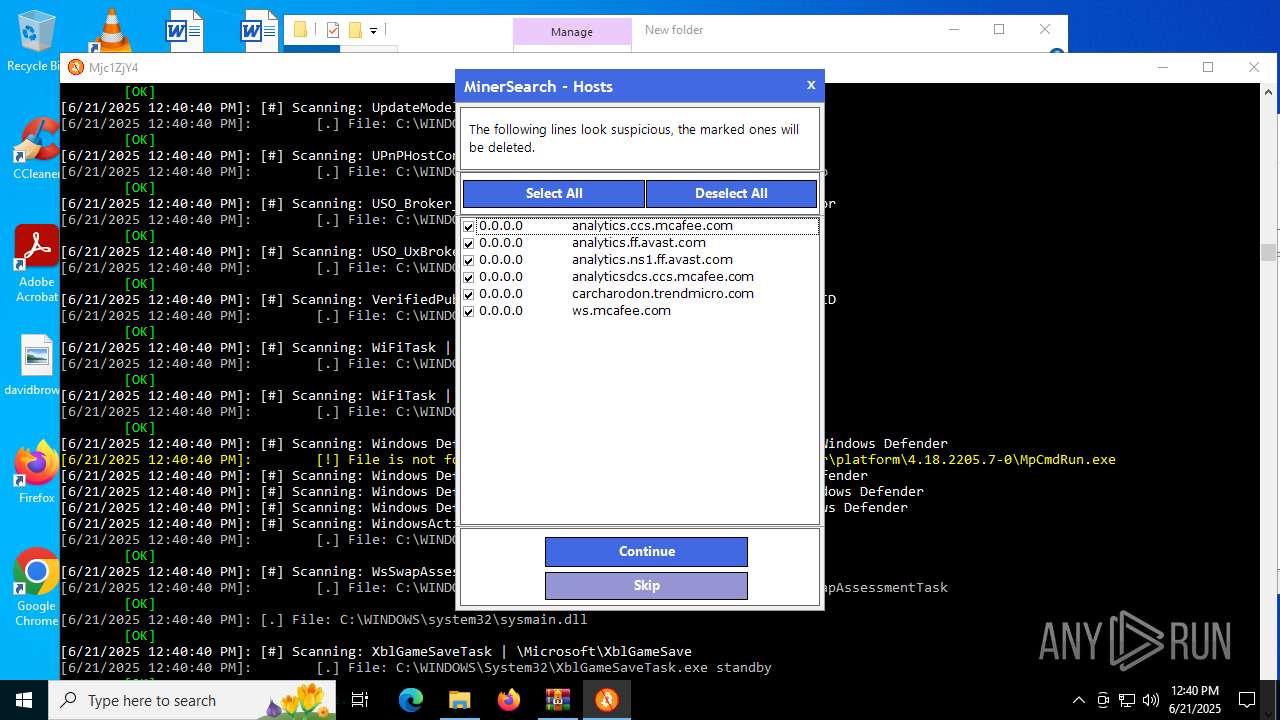The image size is (1280, 720).
Task: Open the VLC media player desktop shortcut
Action: click(110, 30)
